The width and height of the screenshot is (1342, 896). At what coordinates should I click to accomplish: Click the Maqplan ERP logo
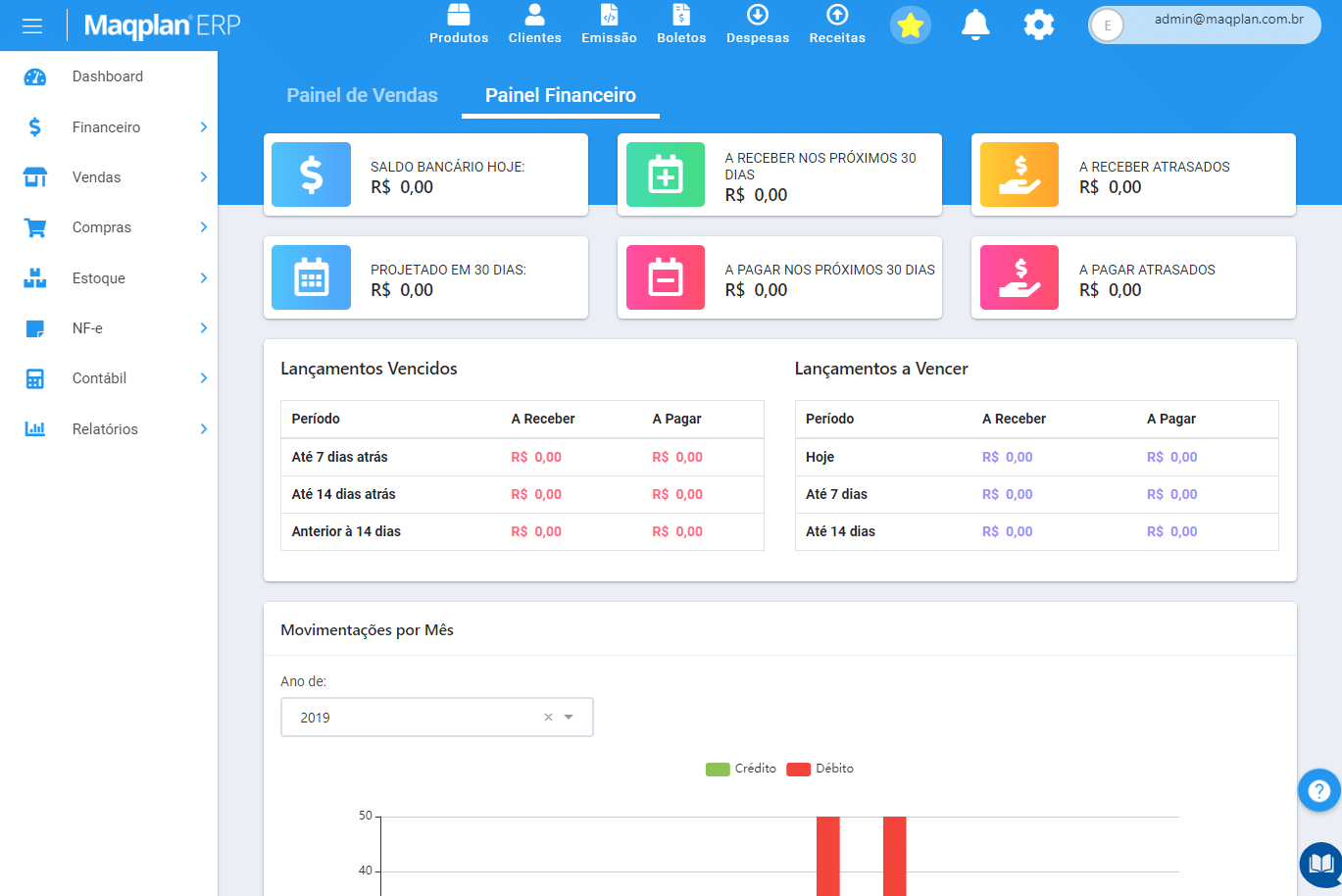tap(163, 25)
